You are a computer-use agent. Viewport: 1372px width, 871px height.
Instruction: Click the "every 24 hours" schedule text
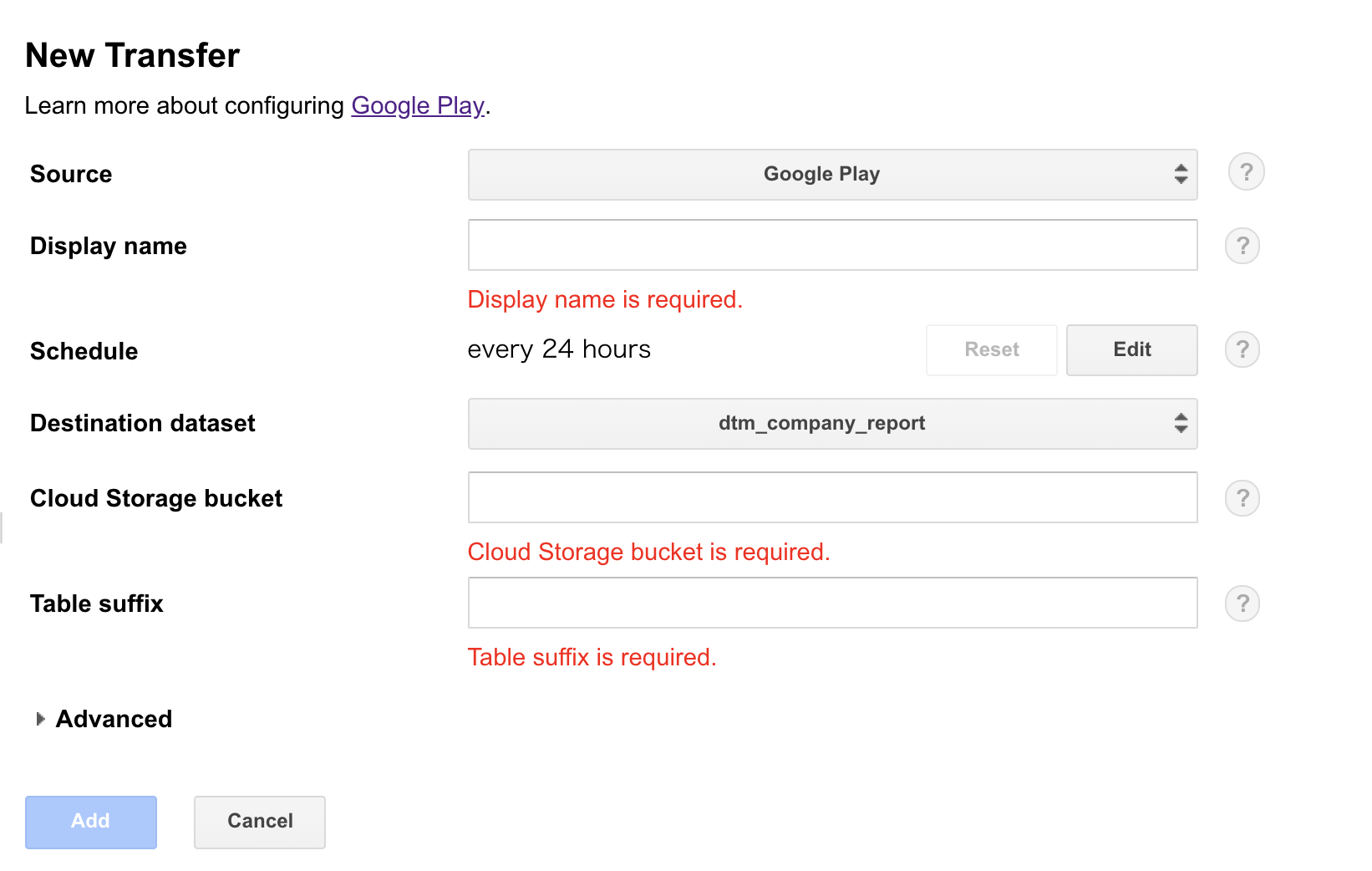(559, 349)
